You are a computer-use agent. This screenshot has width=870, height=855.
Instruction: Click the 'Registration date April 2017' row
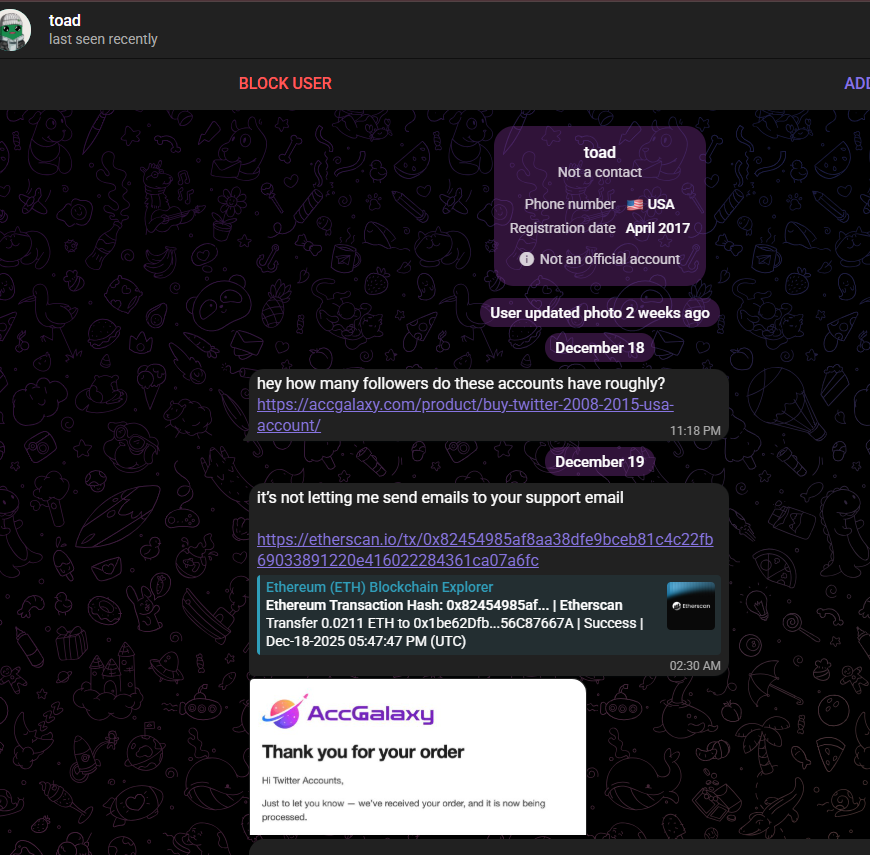(599, 228)
